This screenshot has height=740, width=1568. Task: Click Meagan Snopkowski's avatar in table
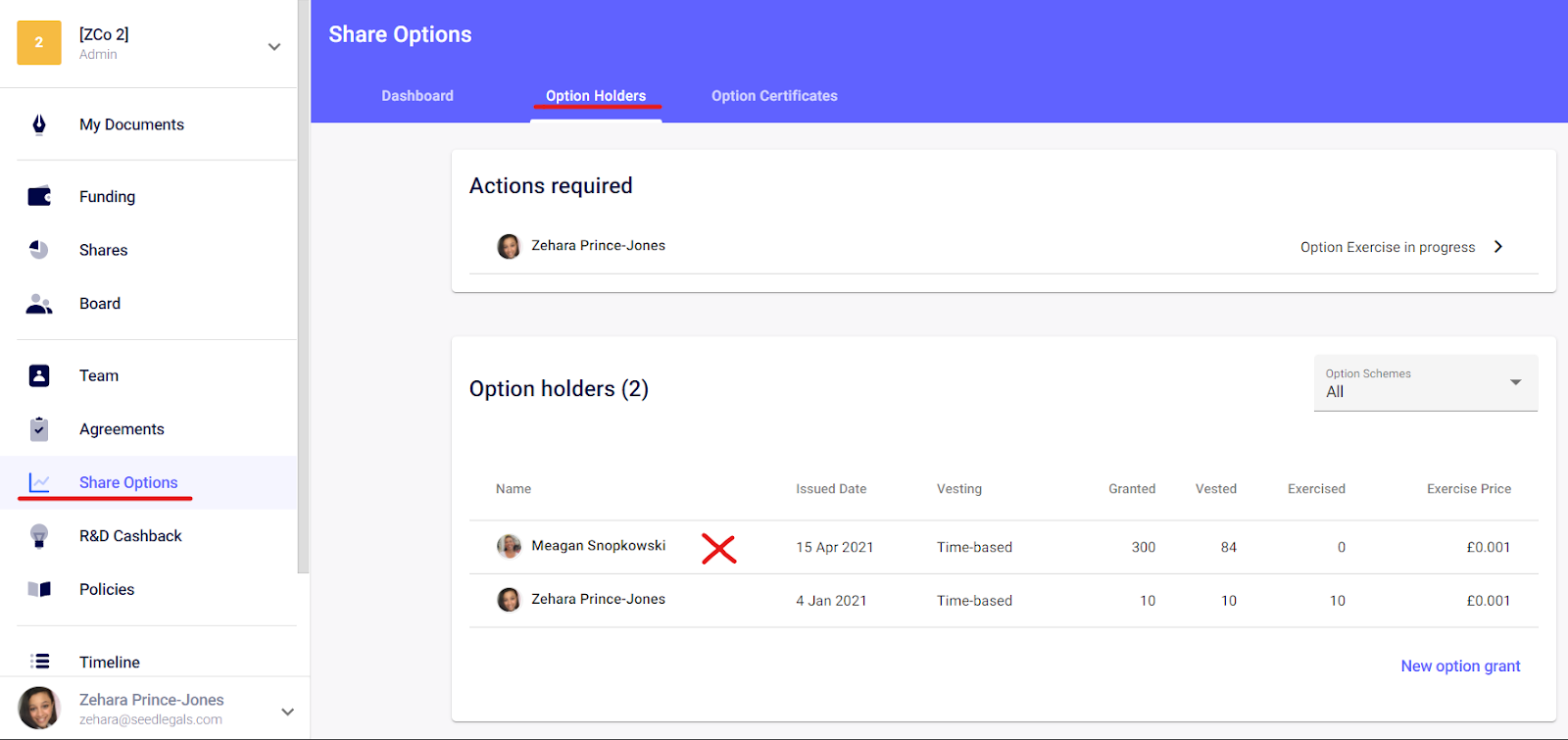coord(509,546)
